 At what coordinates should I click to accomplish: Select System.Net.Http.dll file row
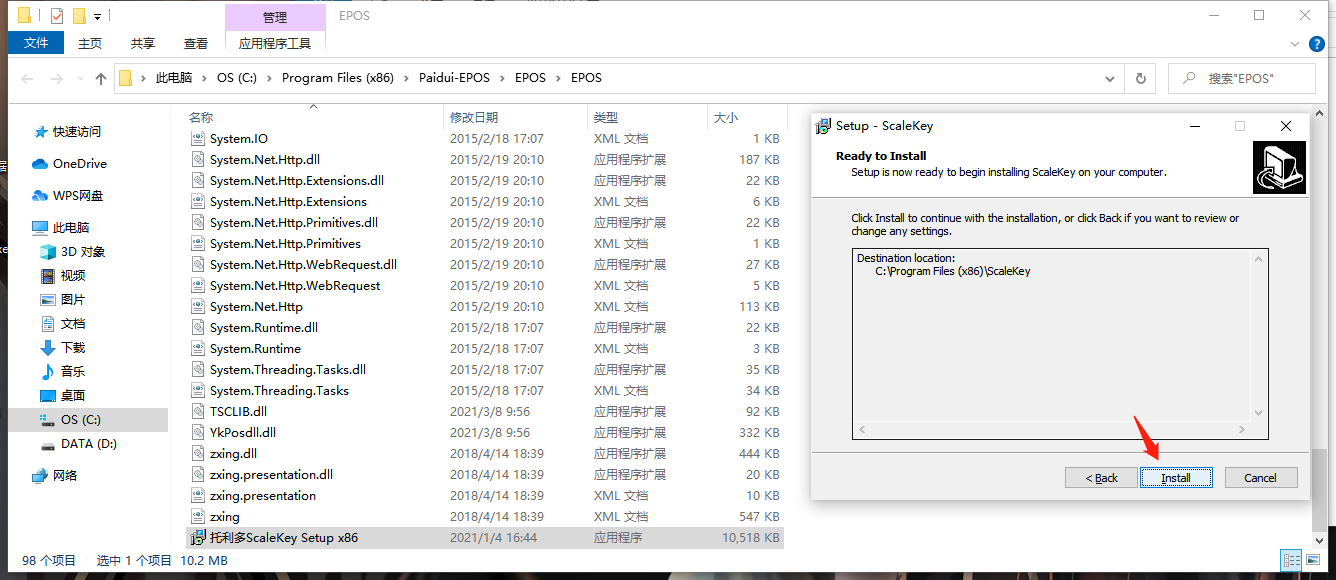[x=485, y=160]
